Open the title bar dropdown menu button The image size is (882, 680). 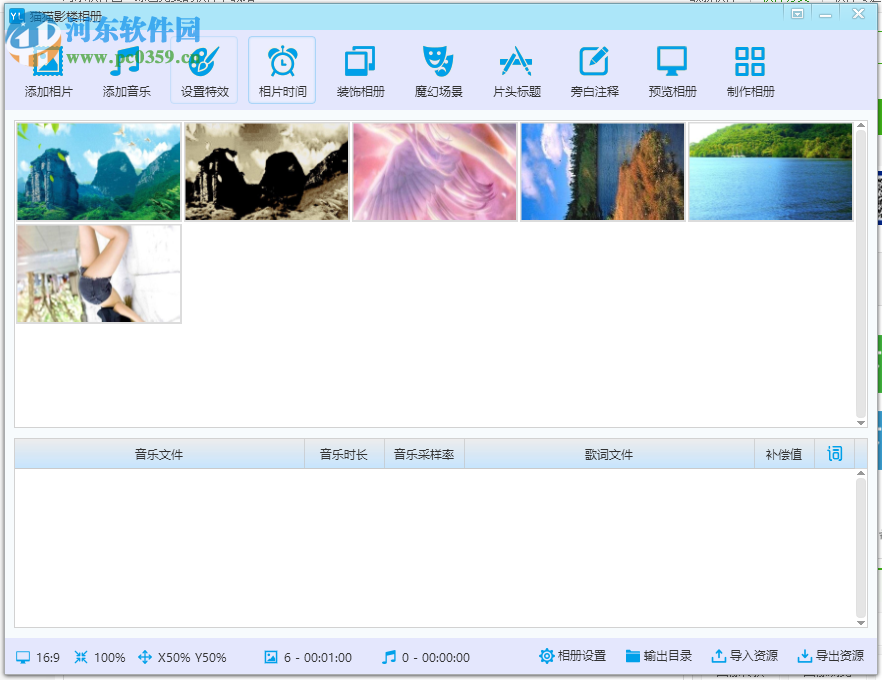[798, 14]
